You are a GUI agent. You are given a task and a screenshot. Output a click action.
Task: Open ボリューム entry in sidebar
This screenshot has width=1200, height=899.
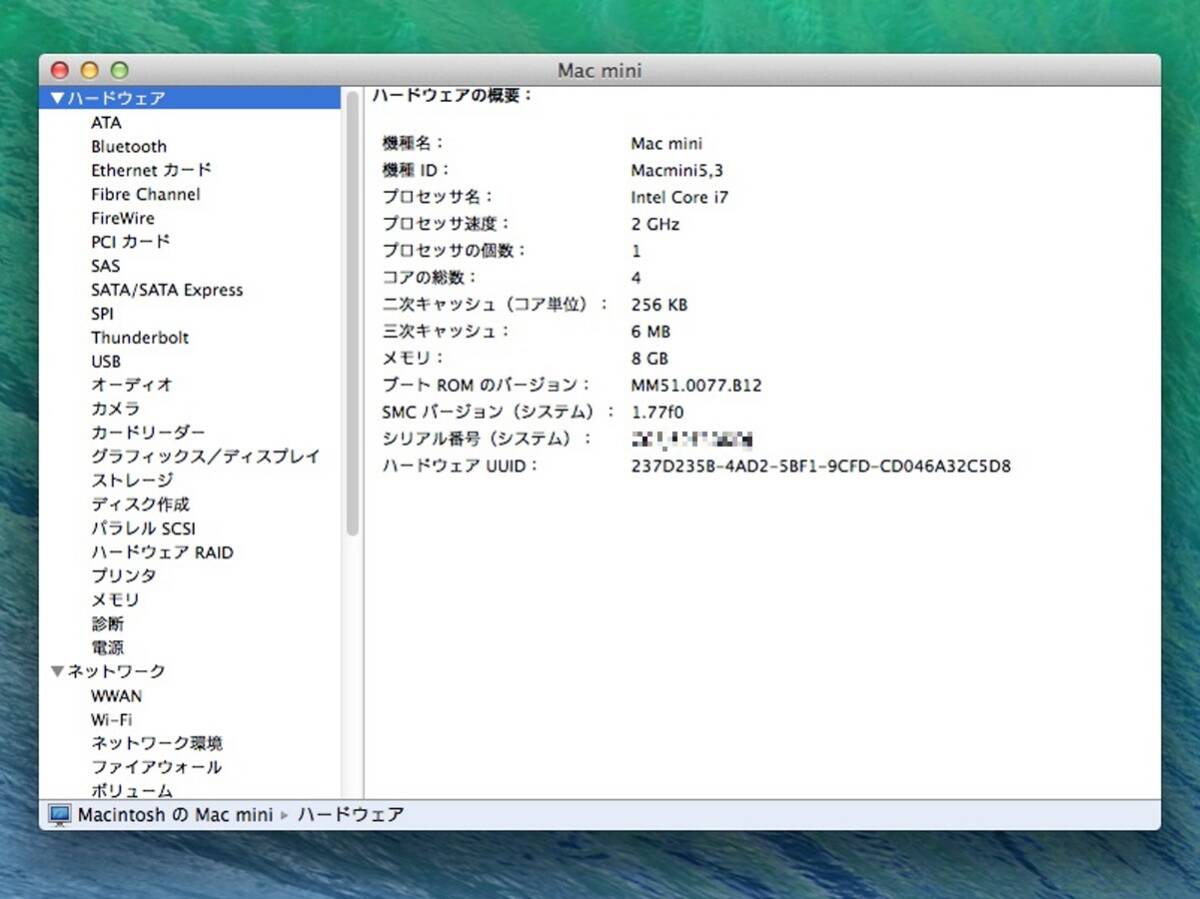pyautogui.click(x=132, y=790)
